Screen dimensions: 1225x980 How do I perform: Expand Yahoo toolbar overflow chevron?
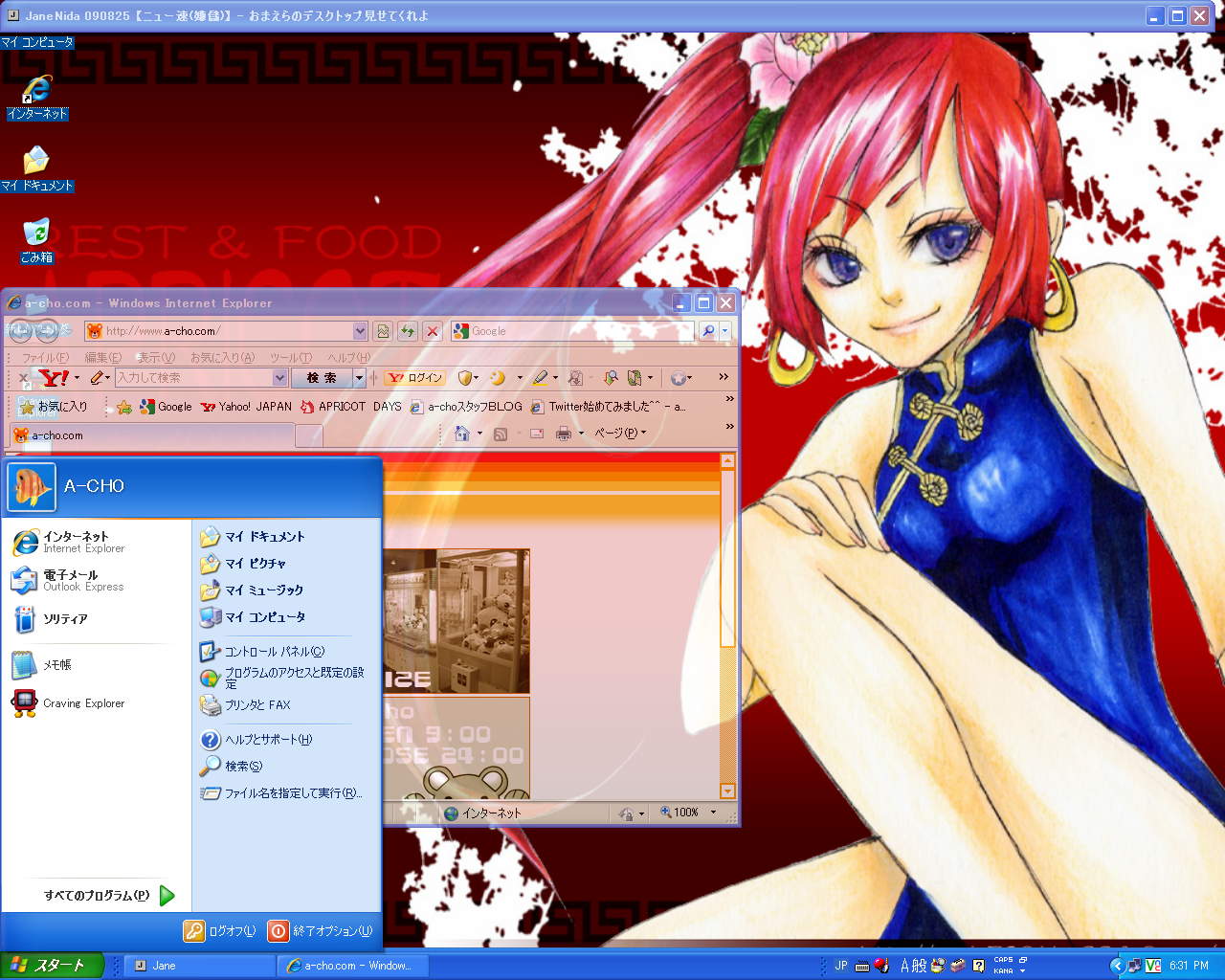coord(724,377)
